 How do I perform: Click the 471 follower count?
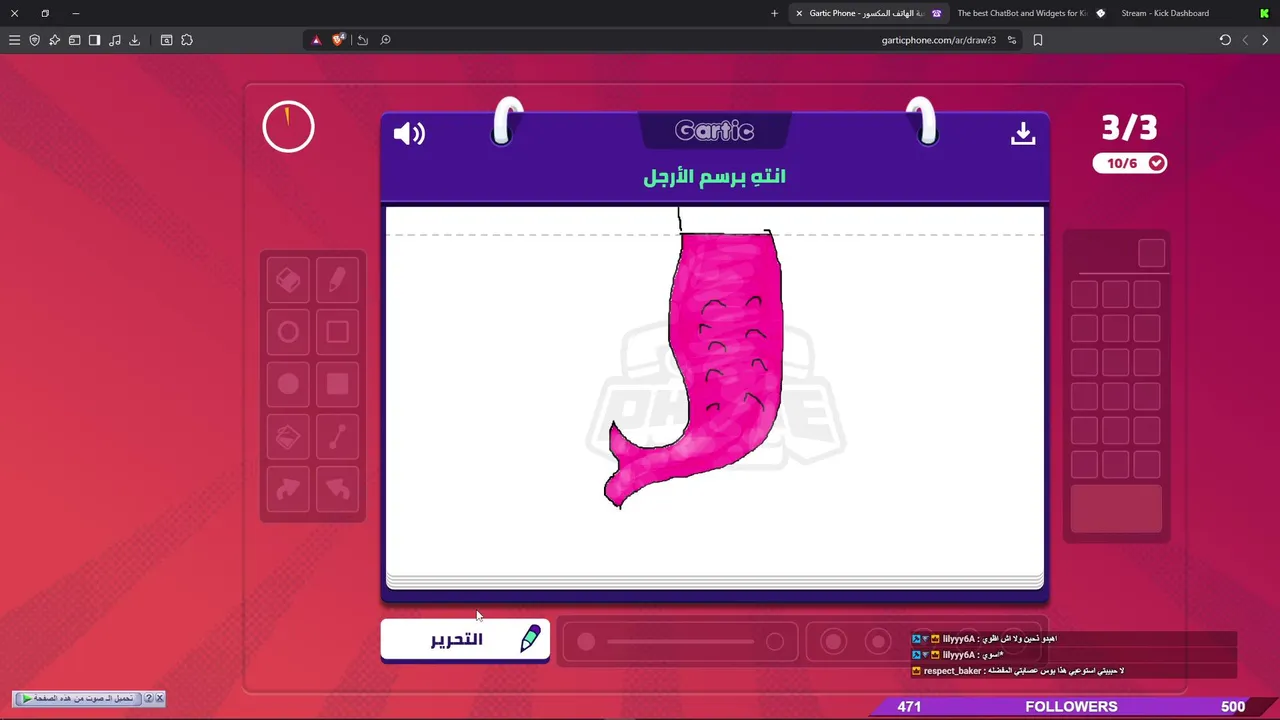pos(909,706)
